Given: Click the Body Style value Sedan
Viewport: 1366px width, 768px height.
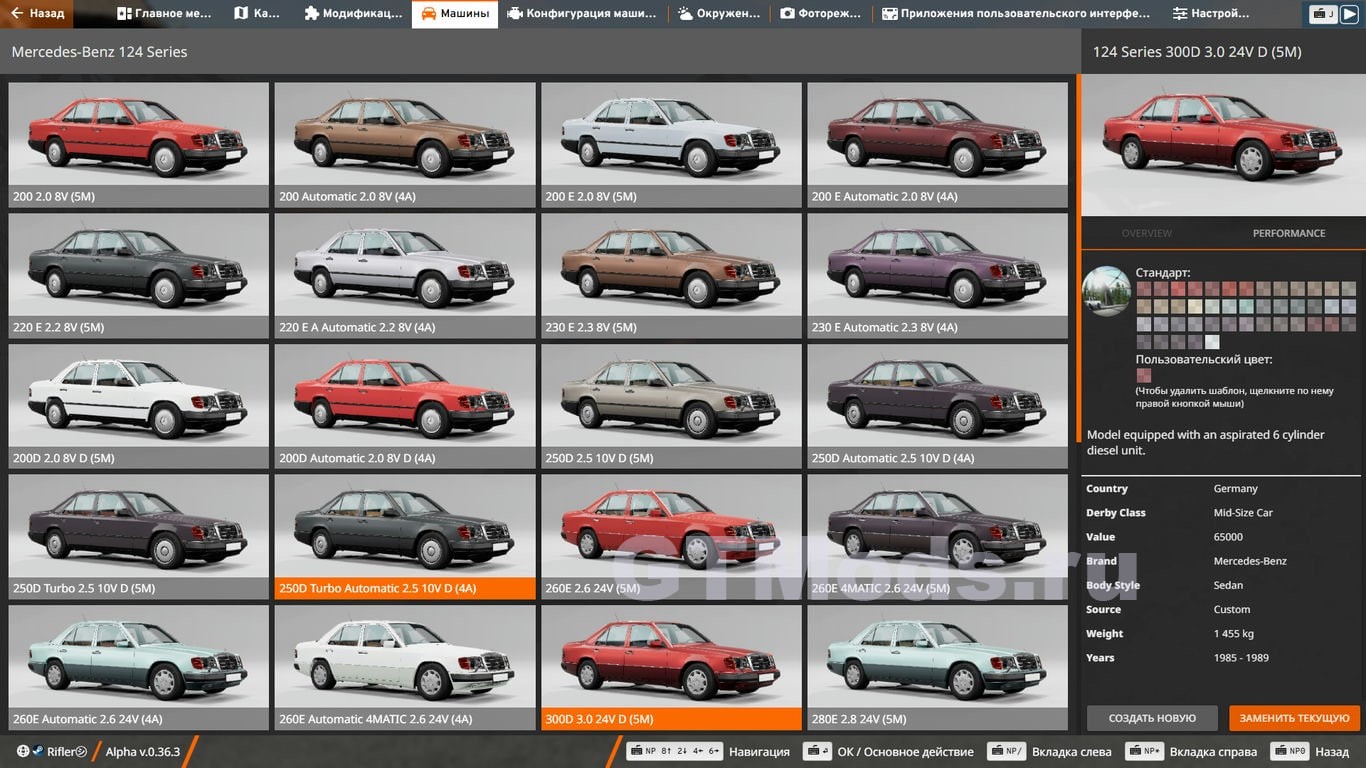Looking at the screenshot, I should (1228, 585).
